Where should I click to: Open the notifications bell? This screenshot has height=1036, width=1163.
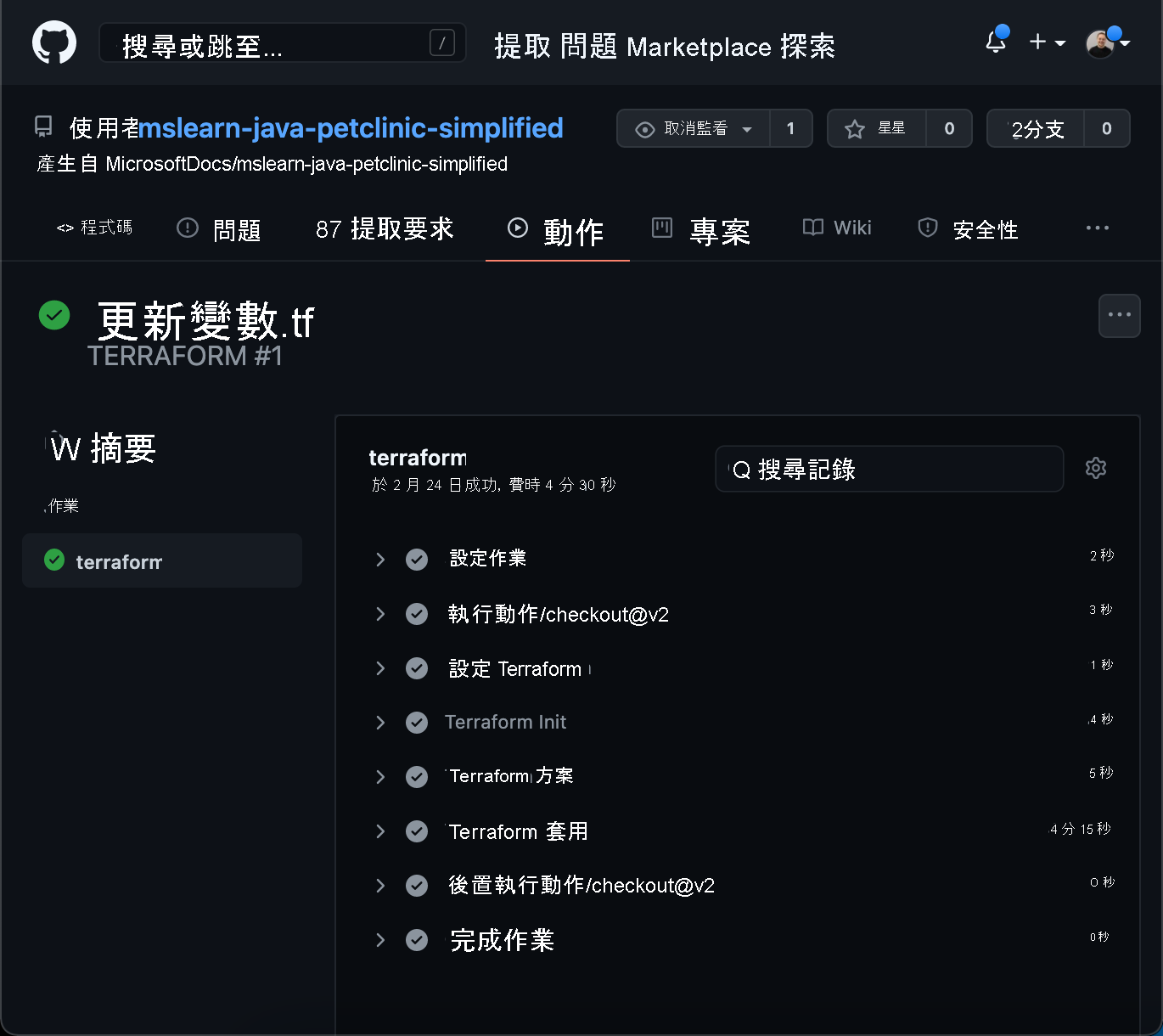point(996,42)
